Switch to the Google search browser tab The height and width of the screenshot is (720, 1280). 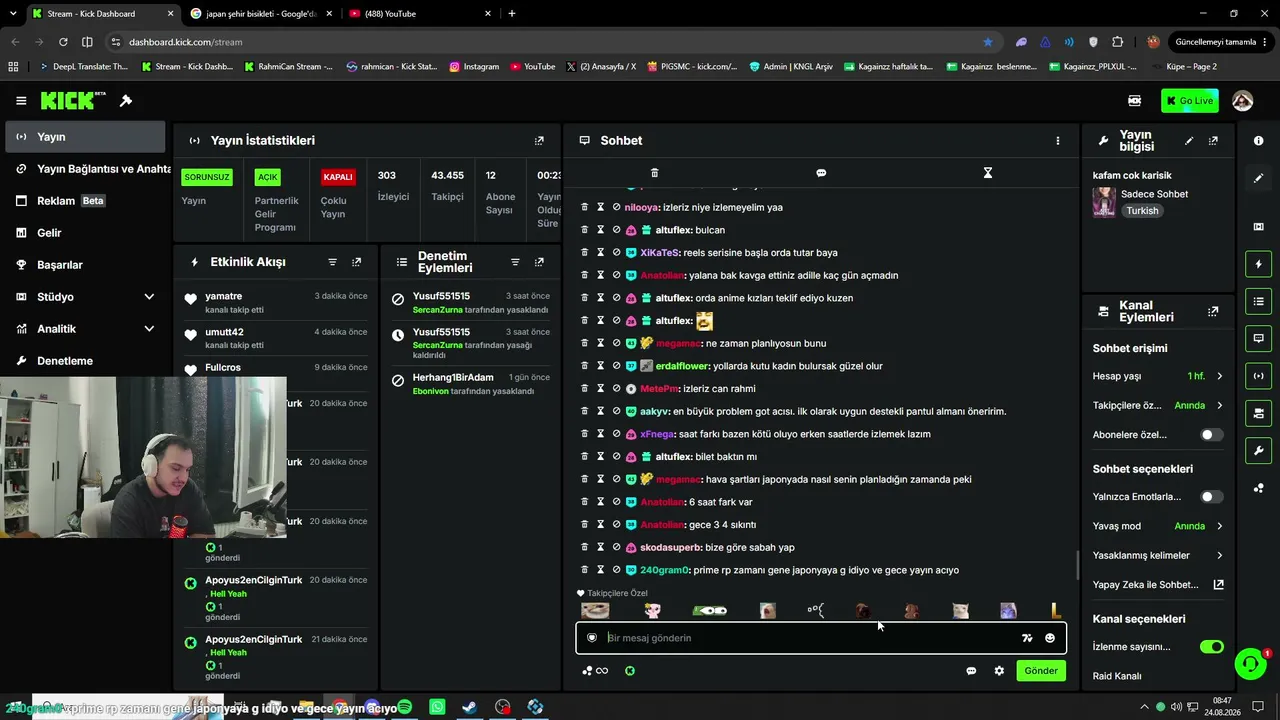click(261, 14)
